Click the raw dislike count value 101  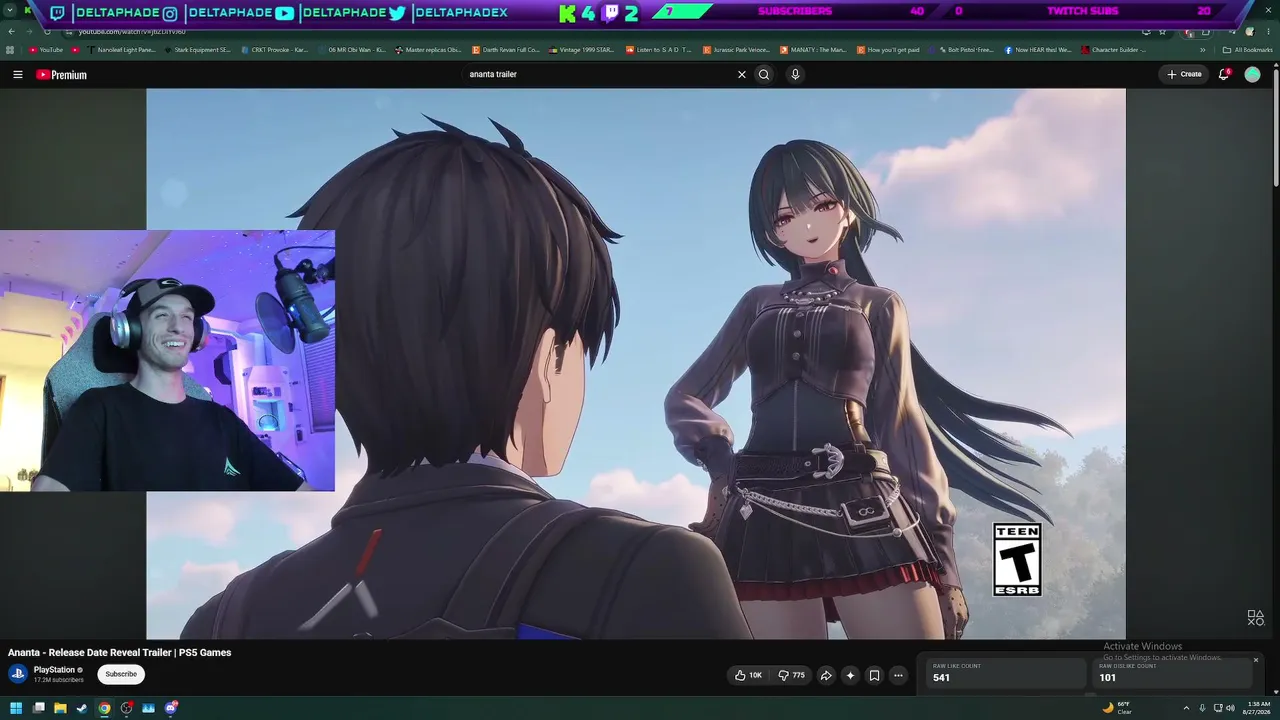(x=1107, y=678)
